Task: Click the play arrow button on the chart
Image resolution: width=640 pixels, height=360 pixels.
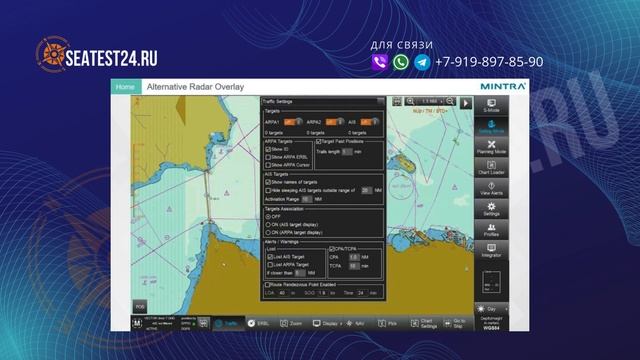Action: [466, 103]
